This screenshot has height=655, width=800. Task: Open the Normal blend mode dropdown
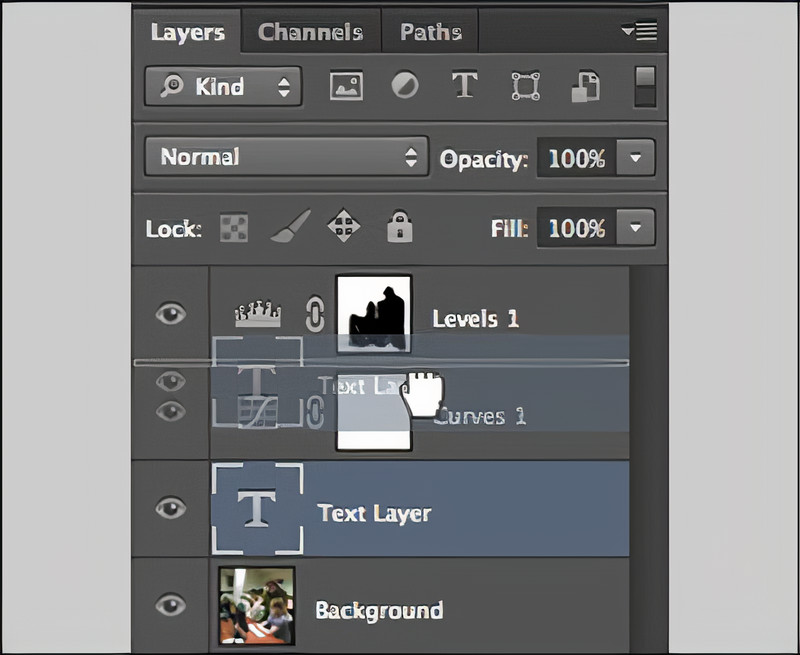pyautogui.click(x=285, y=157)
